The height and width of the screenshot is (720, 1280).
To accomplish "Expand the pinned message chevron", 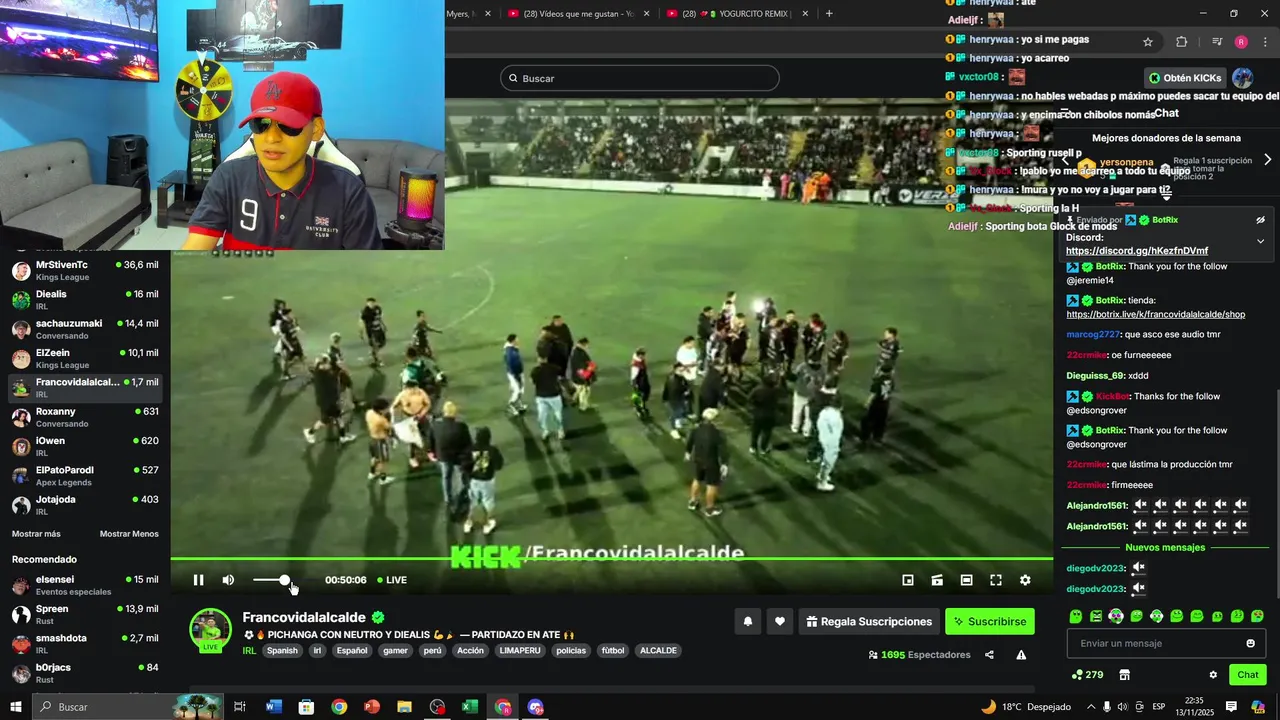I will [1261, 241].
